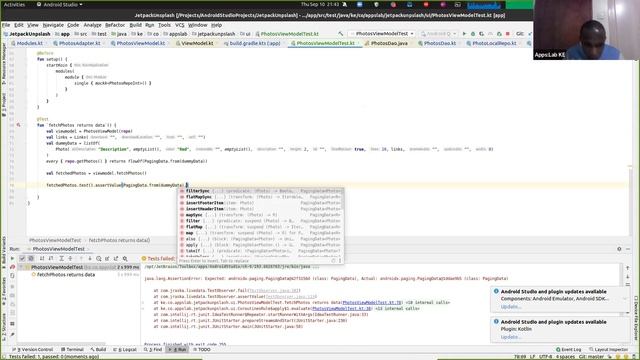
Task: Open the Terminal tool window
Action: pyautogui.click(x=72, y=349)
